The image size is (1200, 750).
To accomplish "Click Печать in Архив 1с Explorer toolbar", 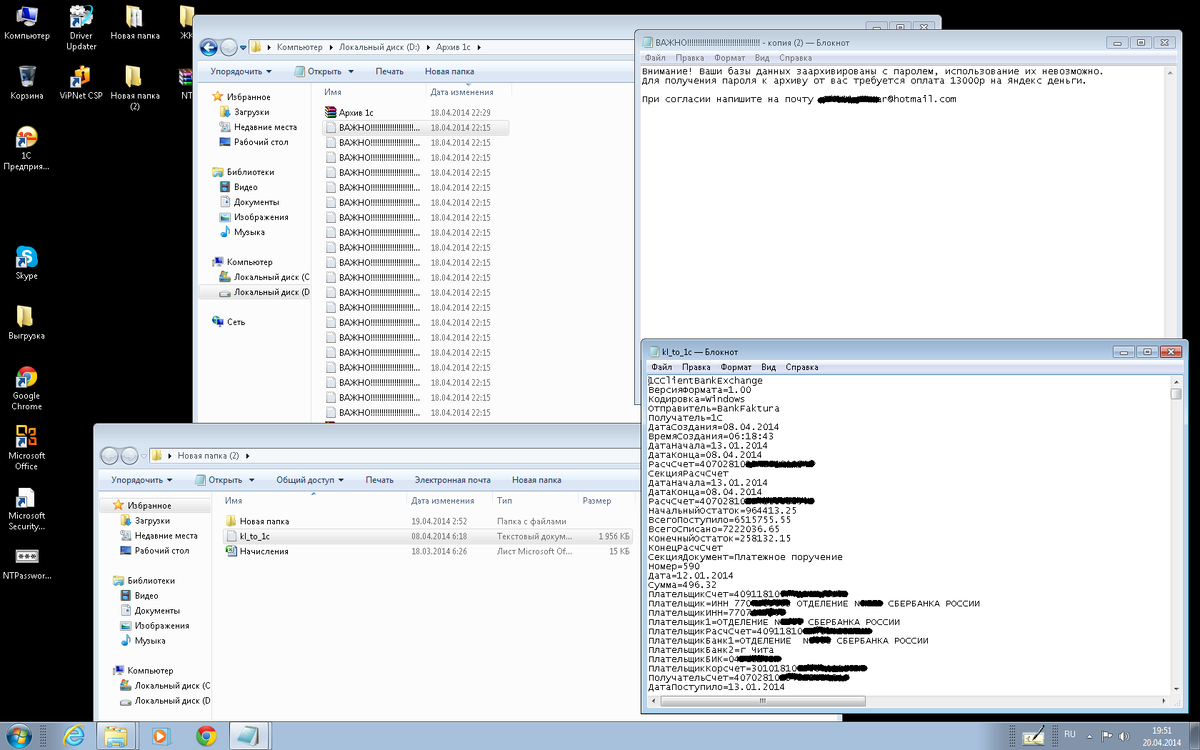I will (x=389, y=72).
